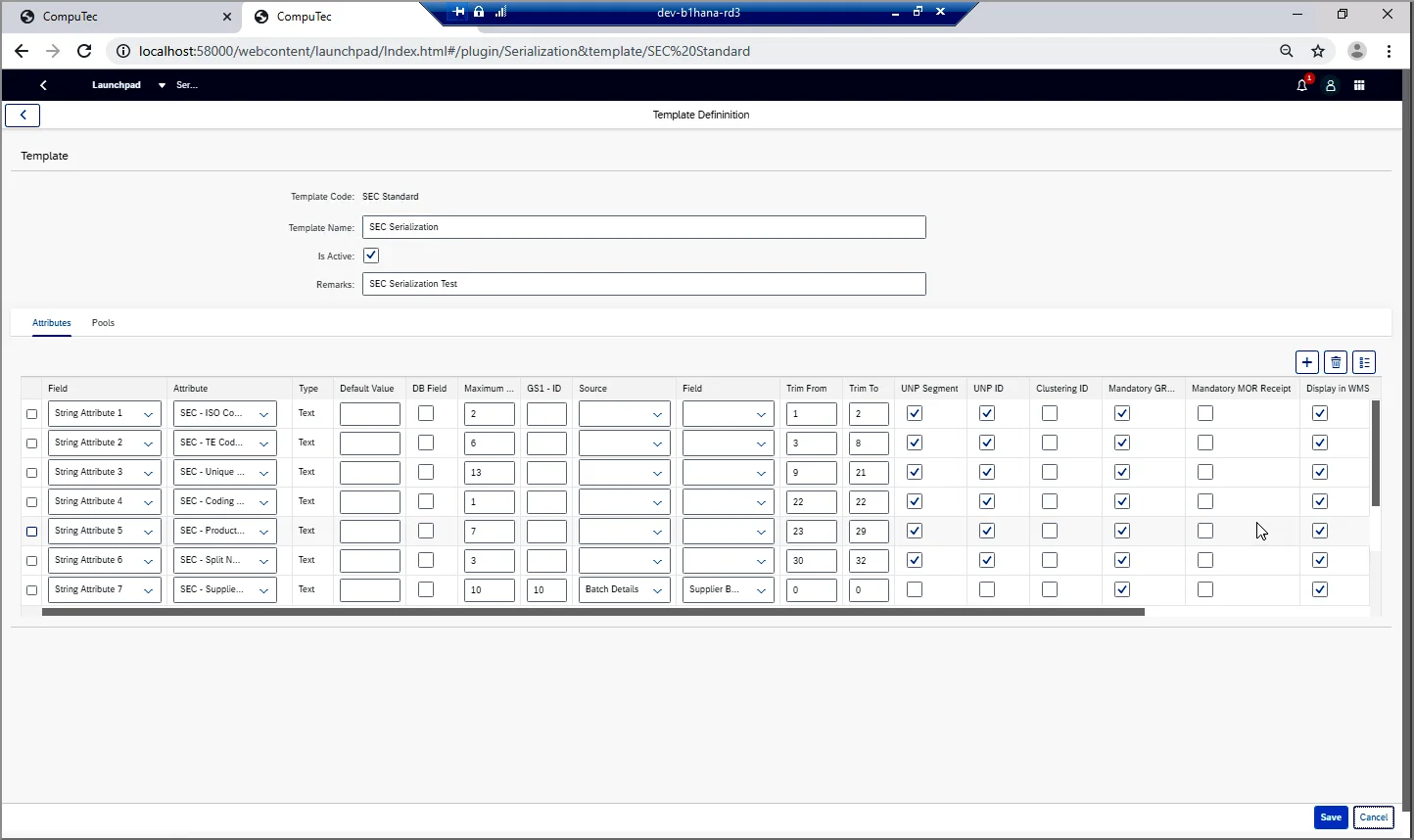Screen dimensions: 1414x840
Task: Open Supplier B... field dropdown
Action: [761, 590]
